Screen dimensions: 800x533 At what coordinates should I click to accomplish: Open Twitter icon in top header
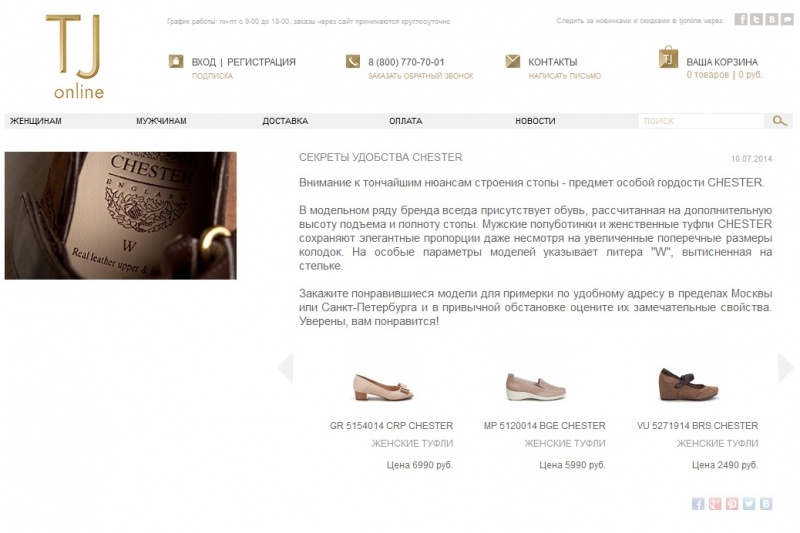(x=756, y=19)
